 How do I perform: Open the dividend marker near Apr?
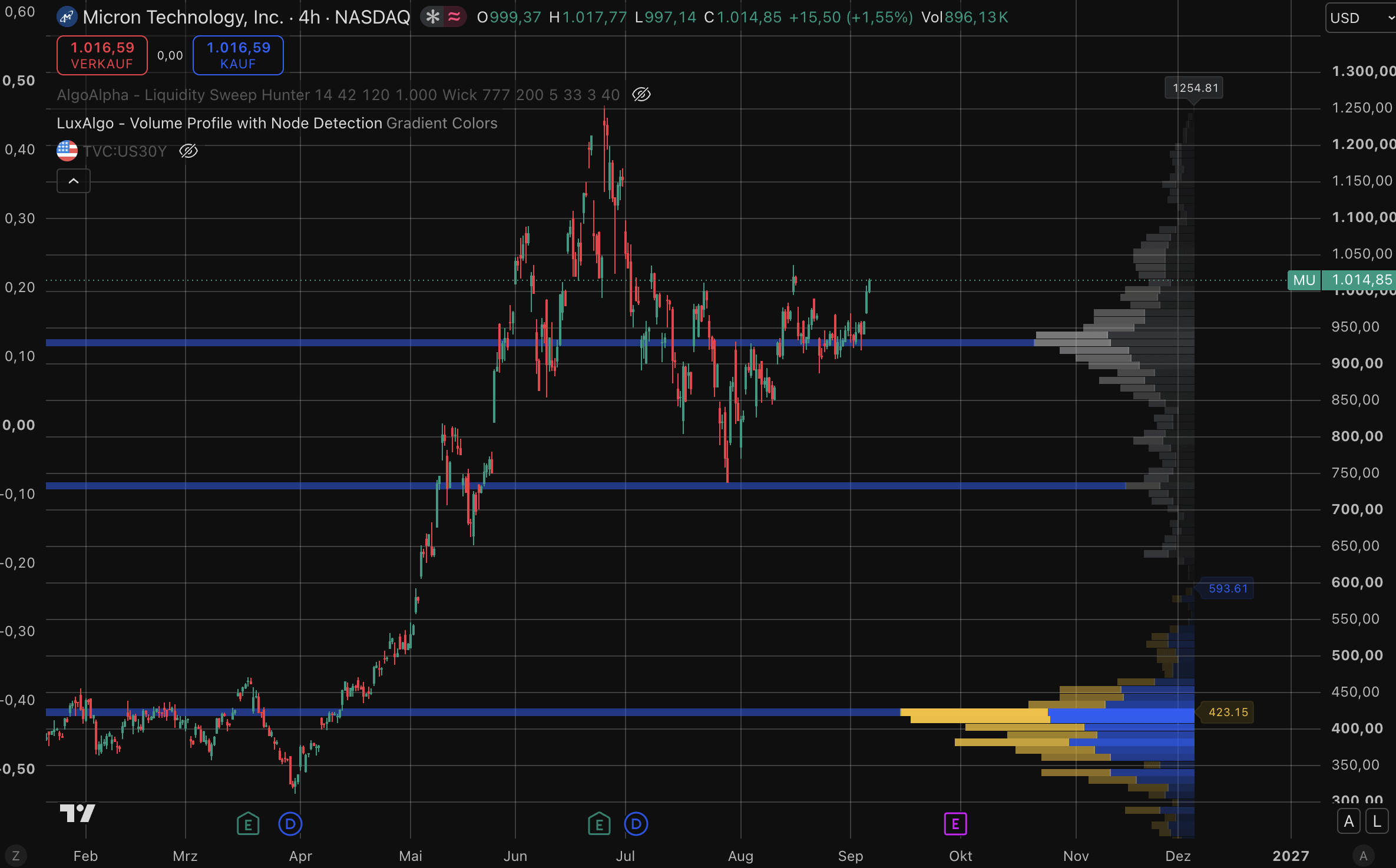click(290, 824)
